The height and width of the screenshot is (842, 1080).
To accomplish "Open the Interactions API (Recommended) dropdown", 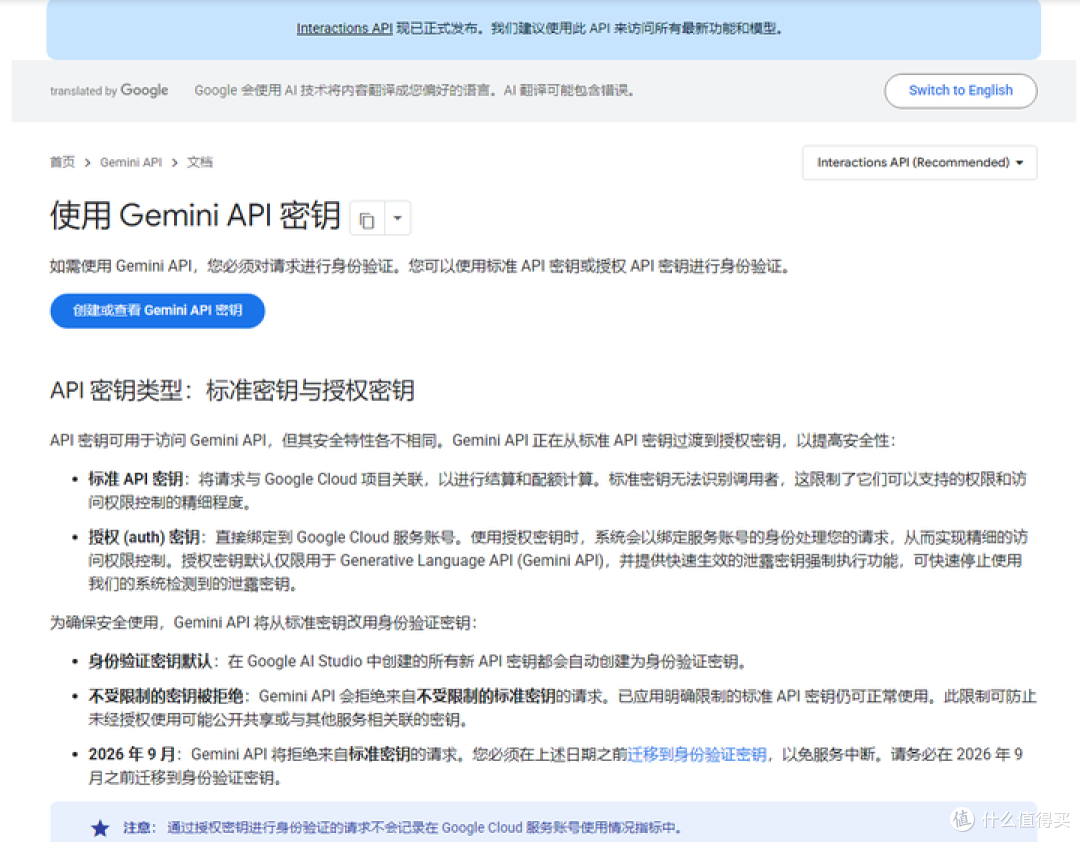I will pyautogui.click(x=920, y=163).
